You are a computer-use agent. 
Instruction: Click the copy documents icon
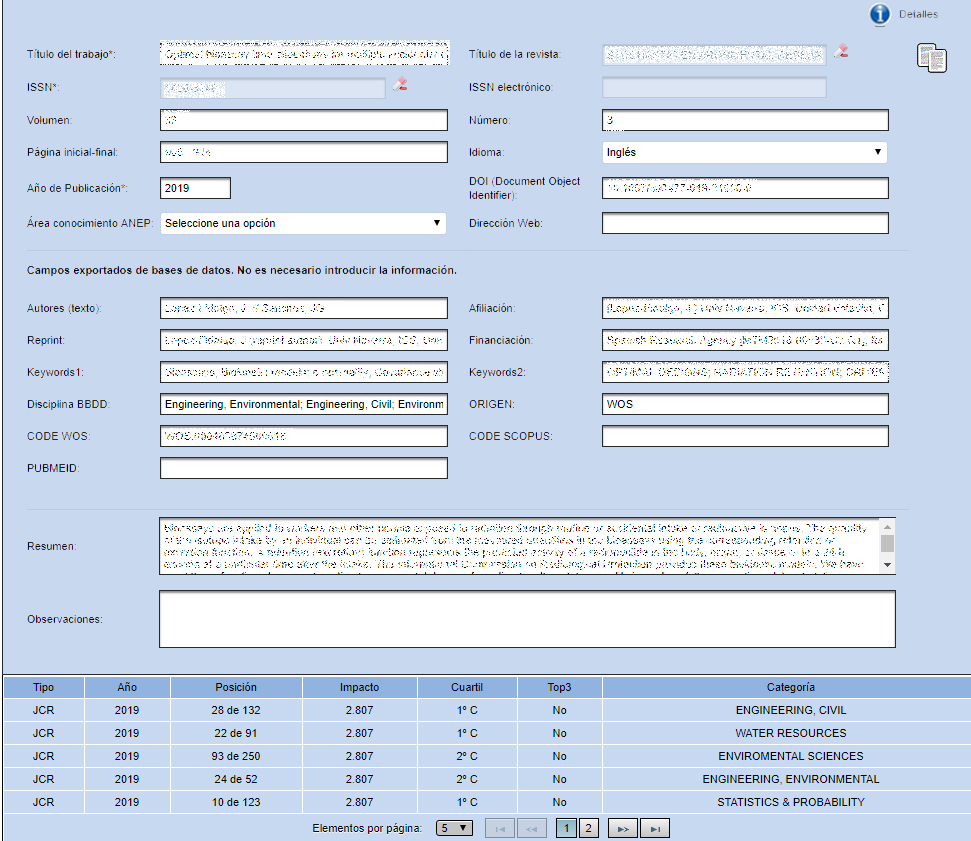click(931, 58)
